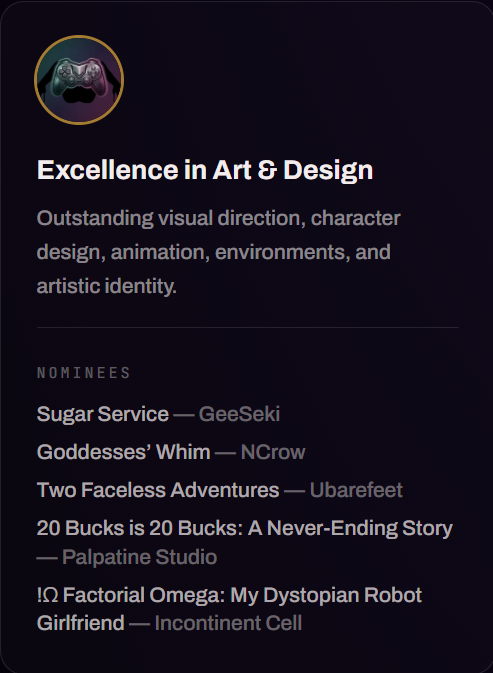Click the Palpatine Studio developer name
493x673 pixels.
[139, 557]
